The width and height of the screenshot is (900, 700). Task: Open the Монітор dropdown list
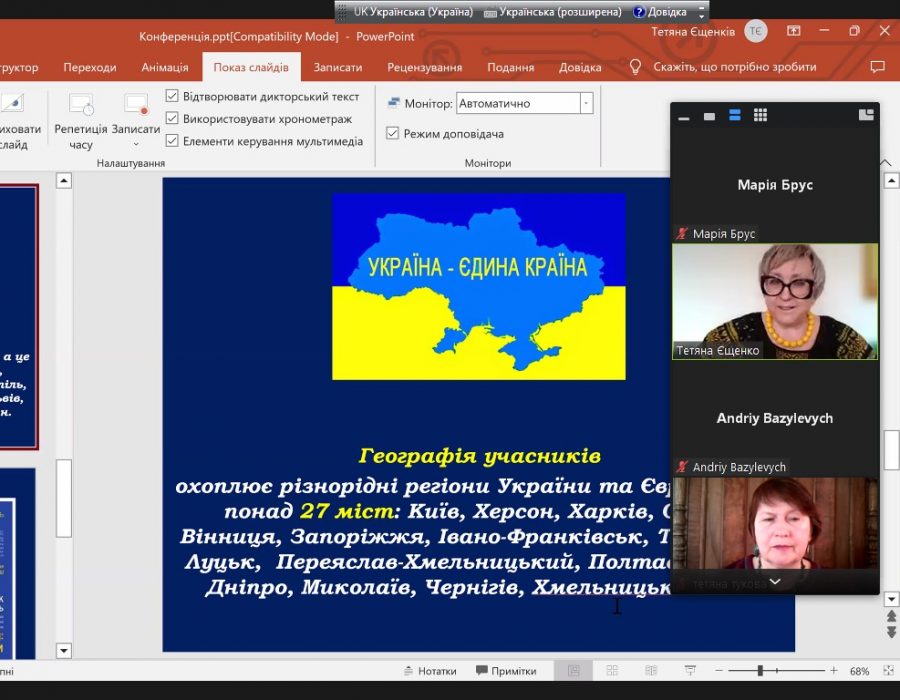pyautogui.click(x=586, y=103)
